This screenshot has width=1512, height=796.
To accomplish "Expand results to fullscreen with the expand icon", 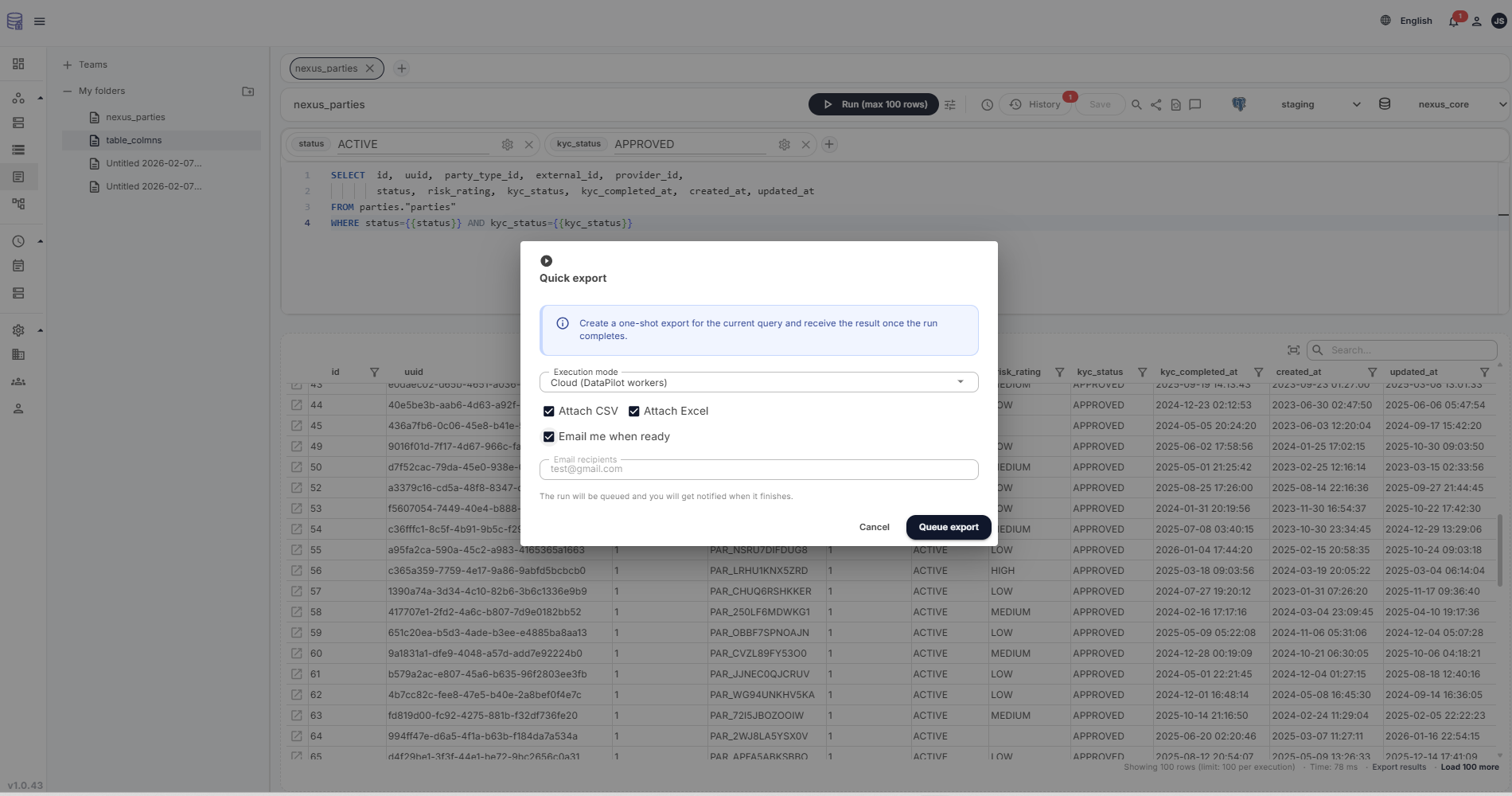I will [x=1293, y=349].
